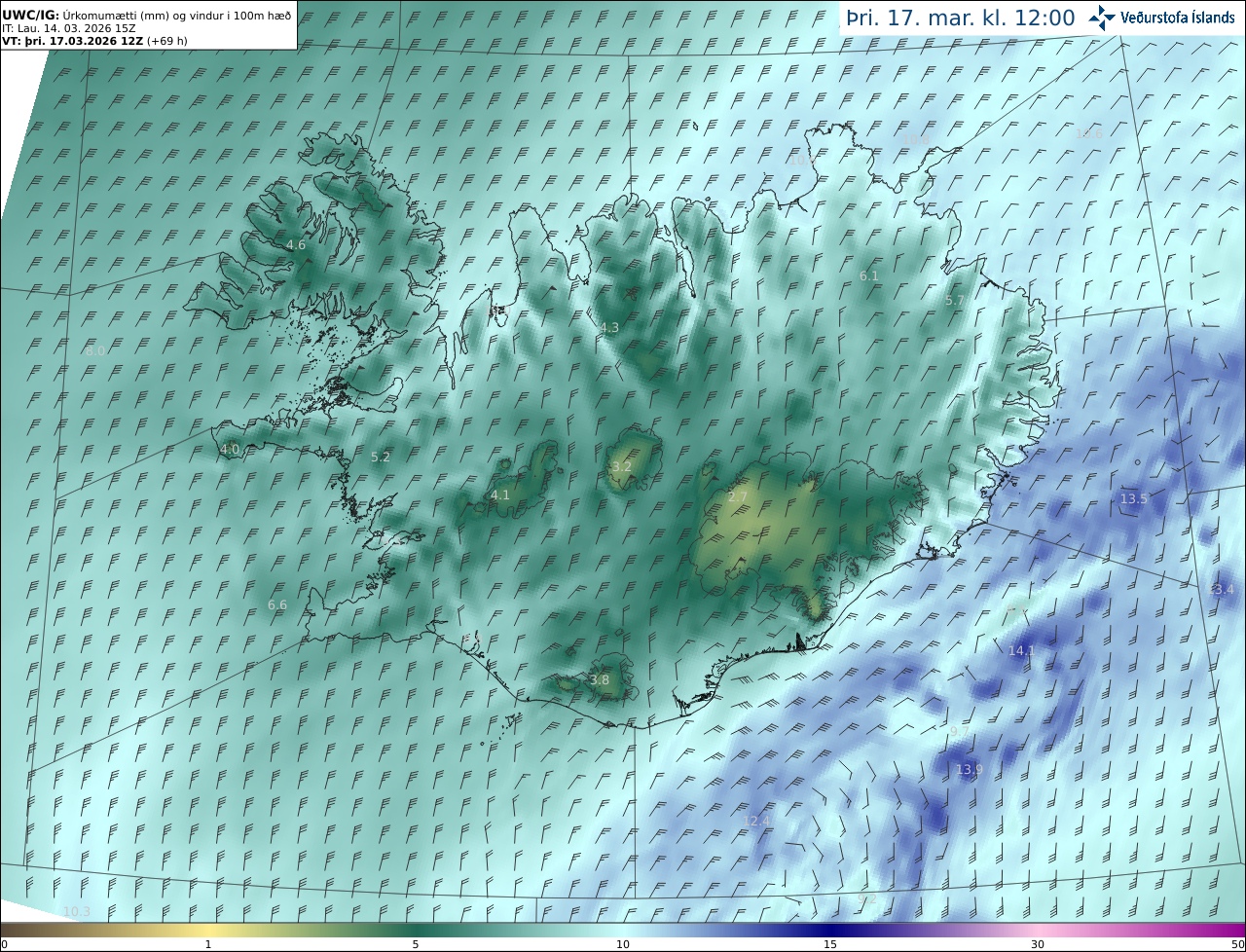Click the '1' label on the color scale
The width and height of the screenshot is (1246, 952).
coord(208,944)
